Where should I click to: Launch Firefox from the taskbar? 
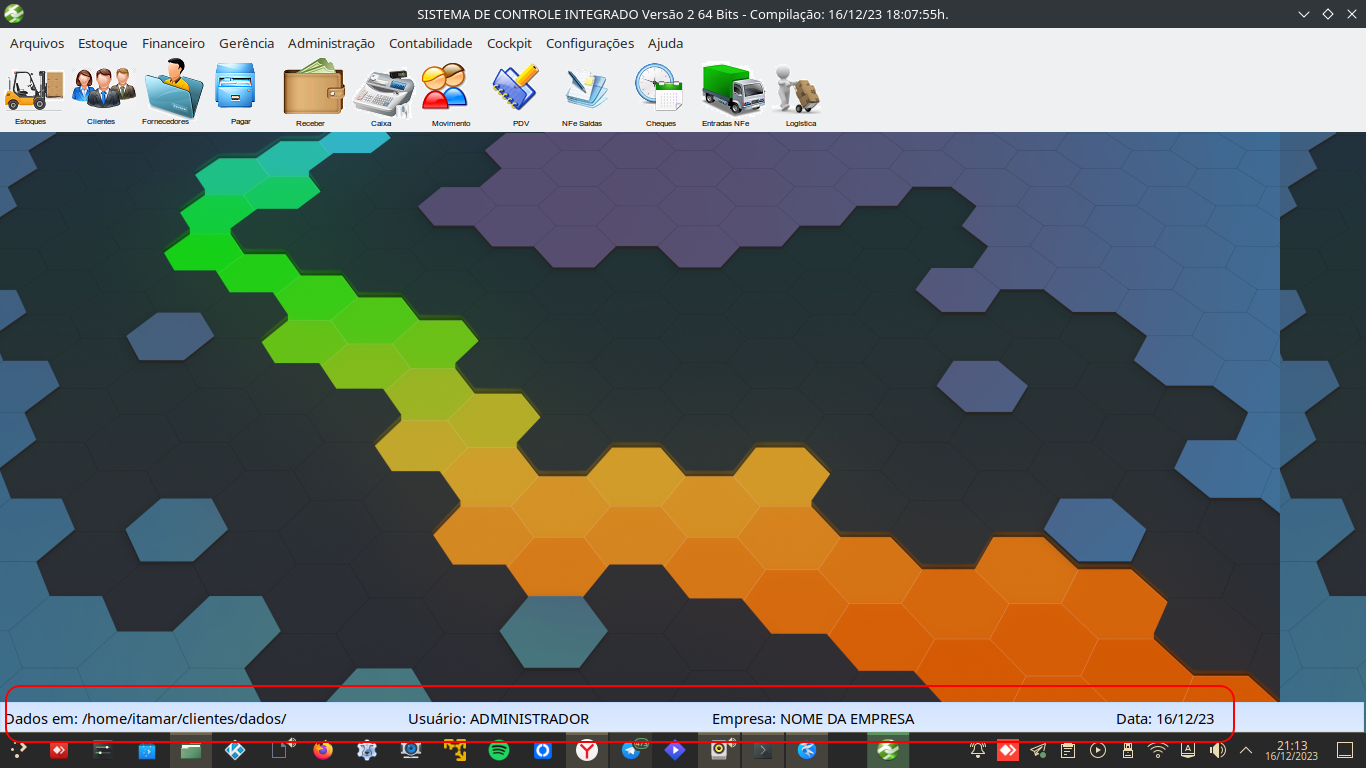(x=323, y=750)
